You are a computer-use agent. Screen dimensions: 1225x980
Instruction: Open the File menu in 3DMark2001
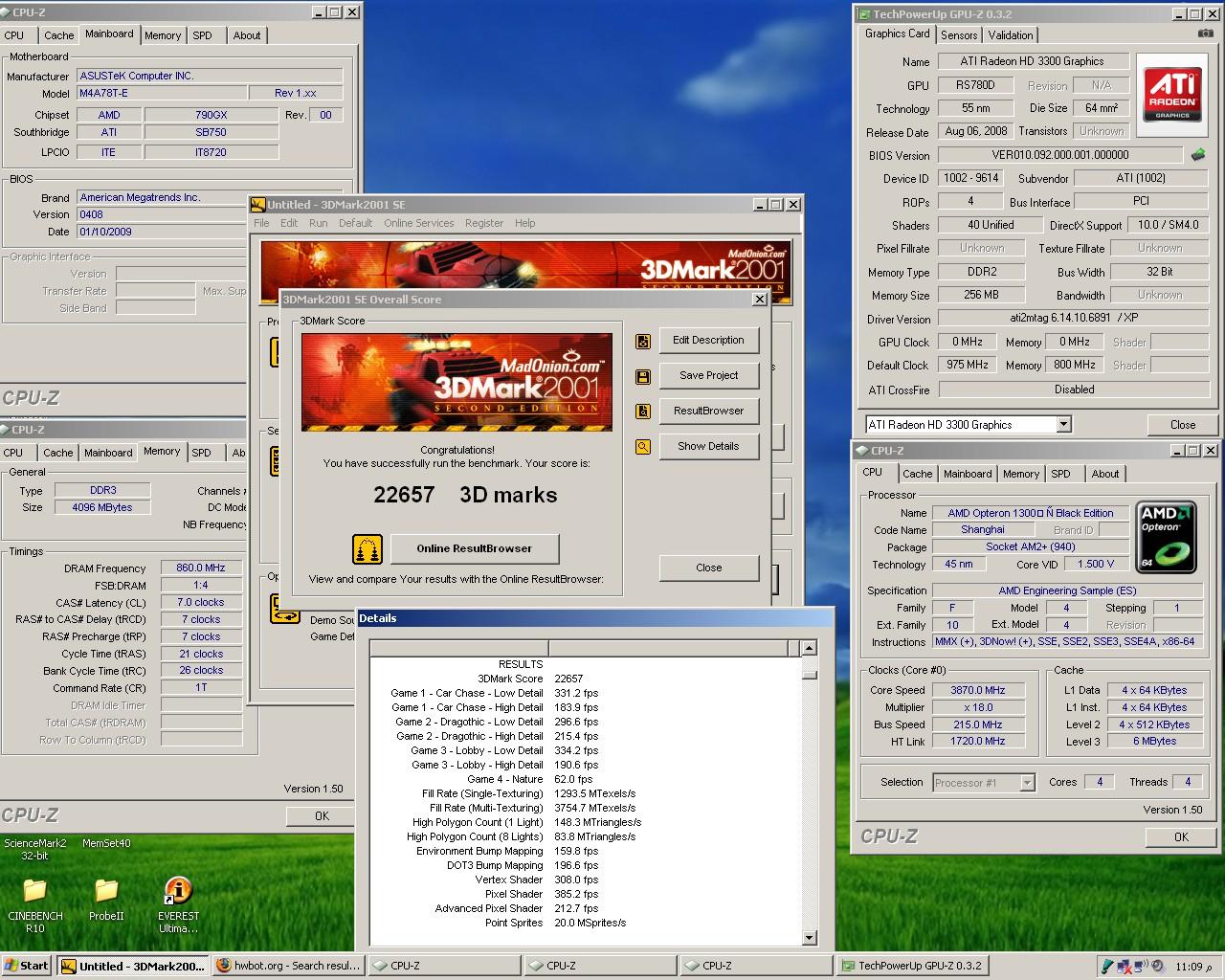pyautogui.click(x=261, y=223)
